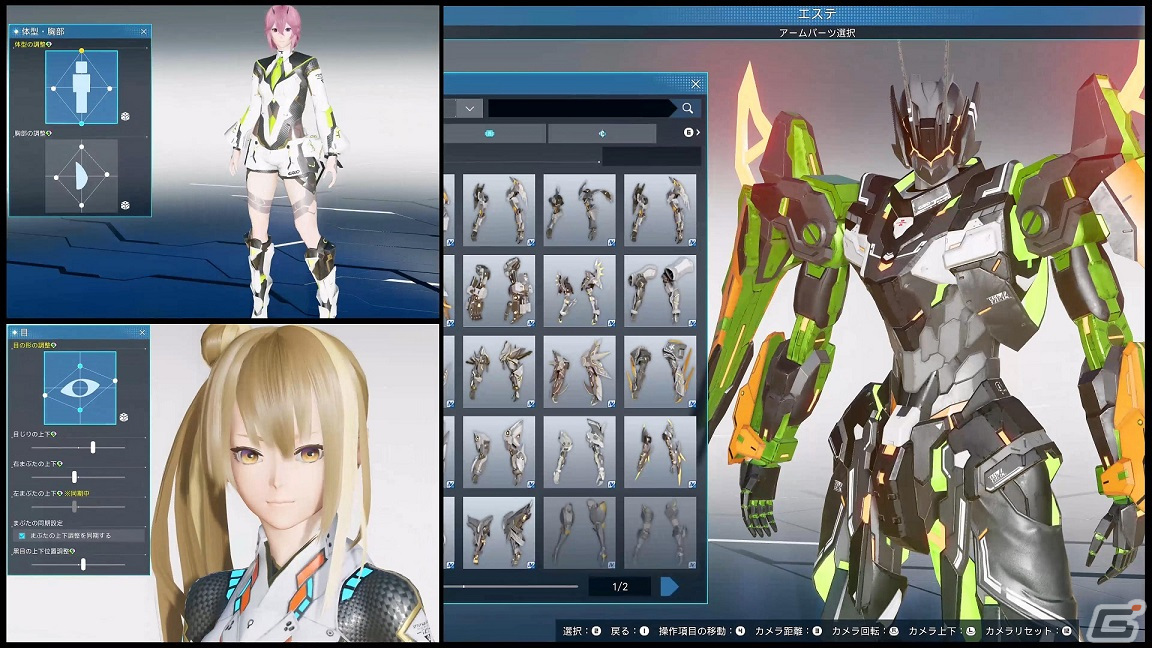Select the spiky arm part in second row middle
The height and width of the screenshot is (648, 1152).
coord(580,291)
